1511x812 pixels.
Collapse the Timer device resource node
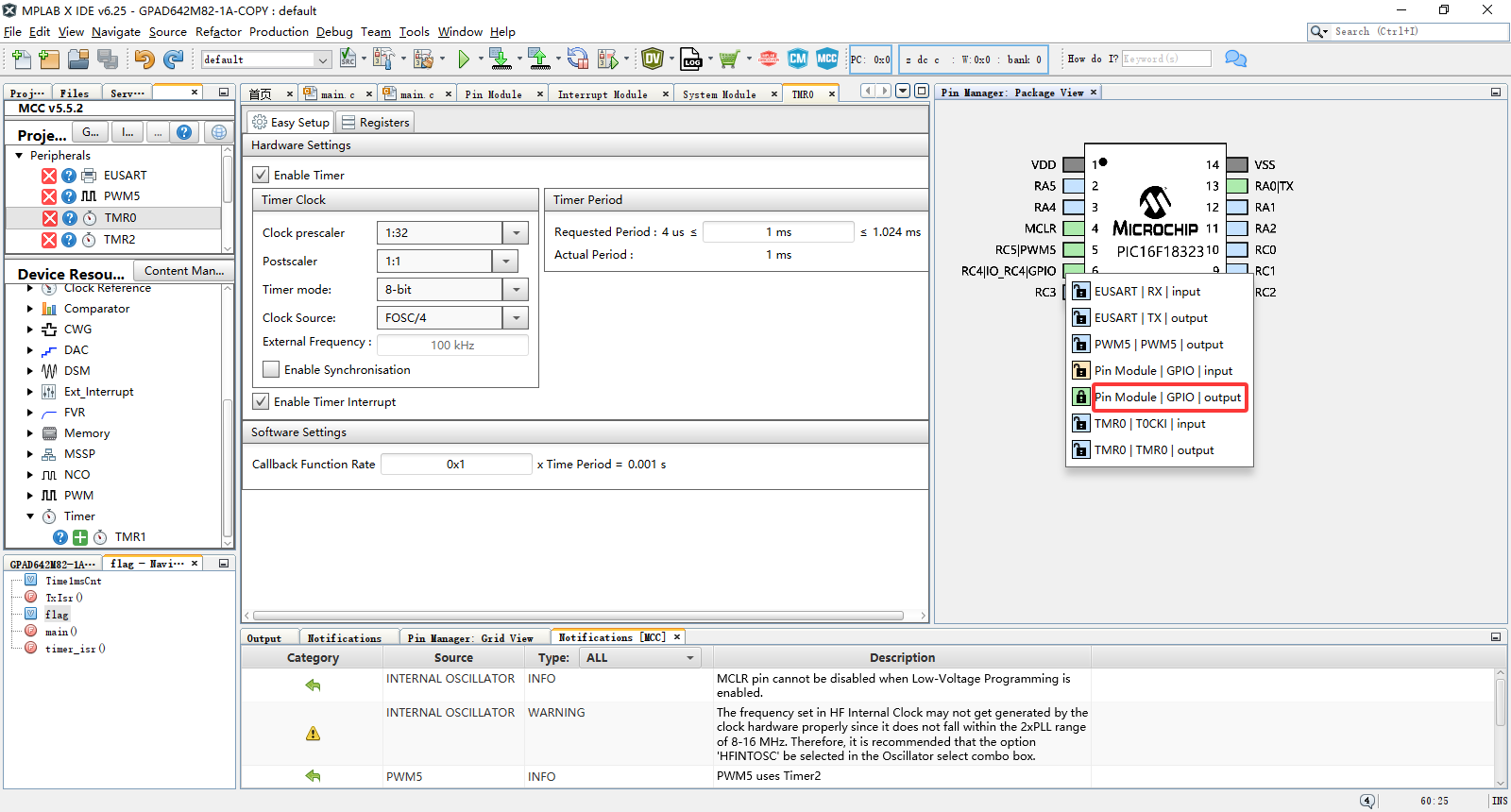coord(29,516)
